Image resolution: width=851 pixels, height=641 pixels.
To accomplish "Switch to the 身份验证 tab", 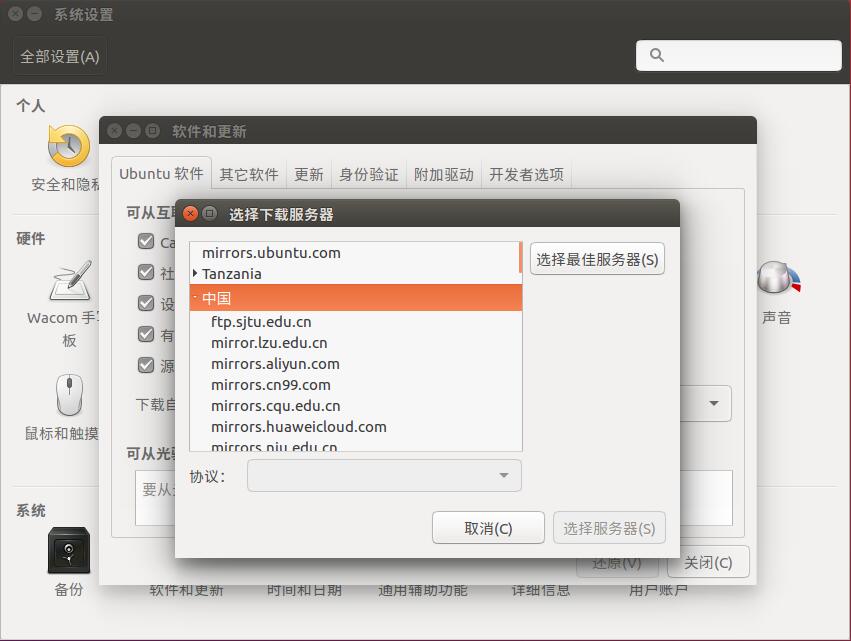I will point(369,174).
